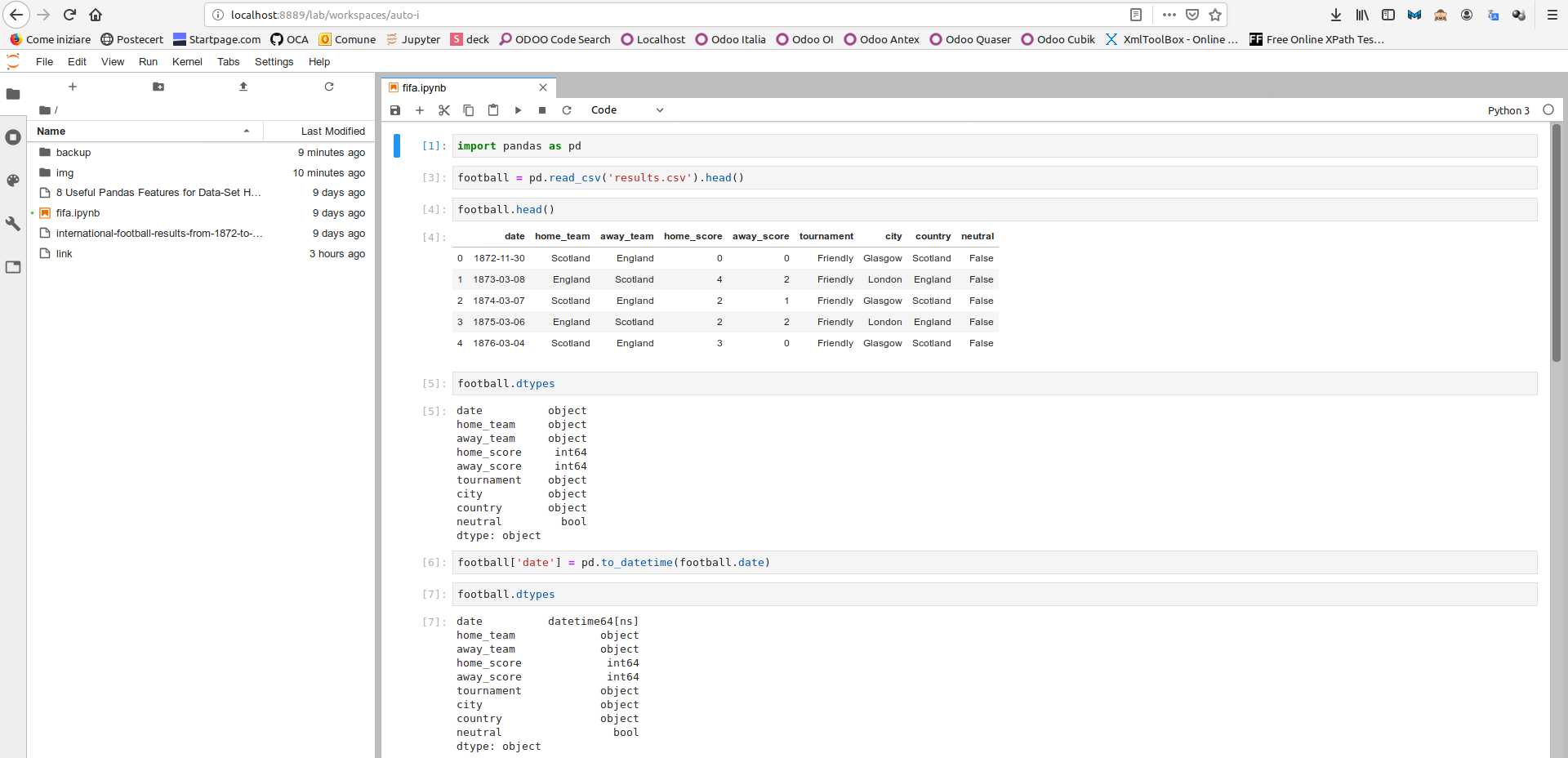
Task: Click into the pd.to_datetime code cell
Action: pyautogui.click(x=995, y=563)
